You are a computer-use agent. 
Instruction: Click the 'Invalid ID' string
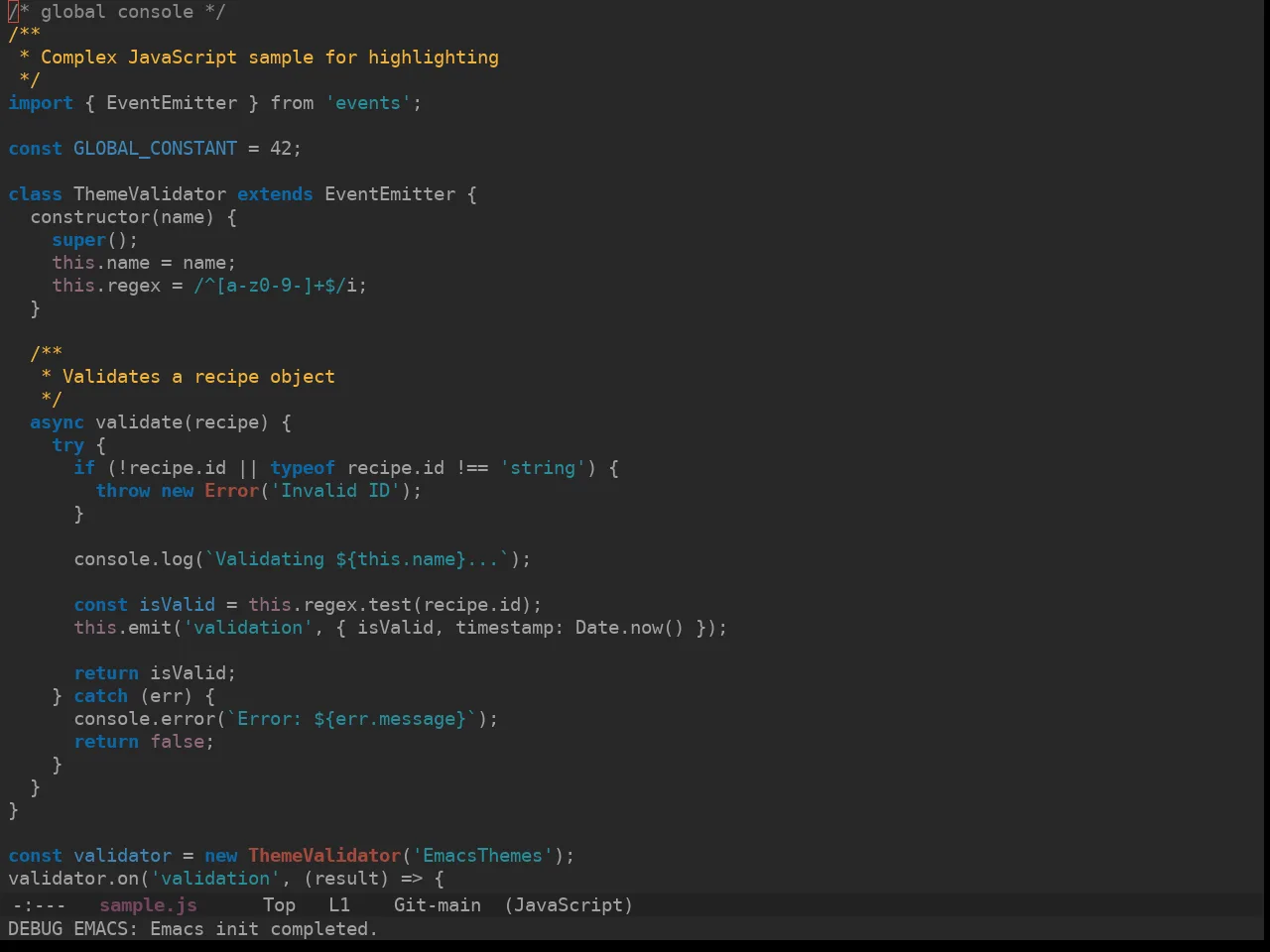pos(335,491)
